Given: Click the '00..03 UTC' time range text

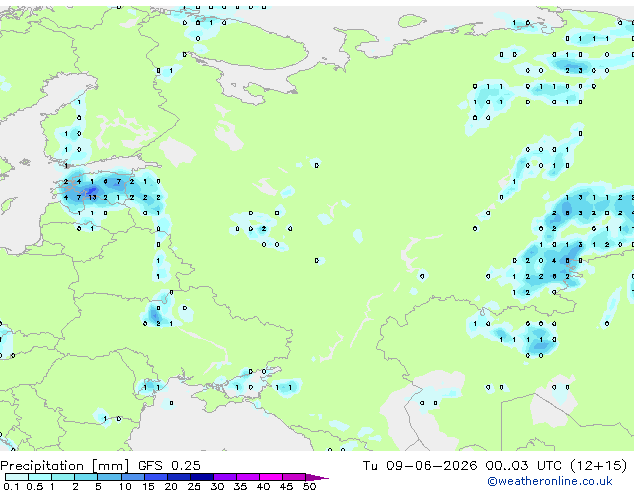Looking at the screenshot, I should coord(523,466).
